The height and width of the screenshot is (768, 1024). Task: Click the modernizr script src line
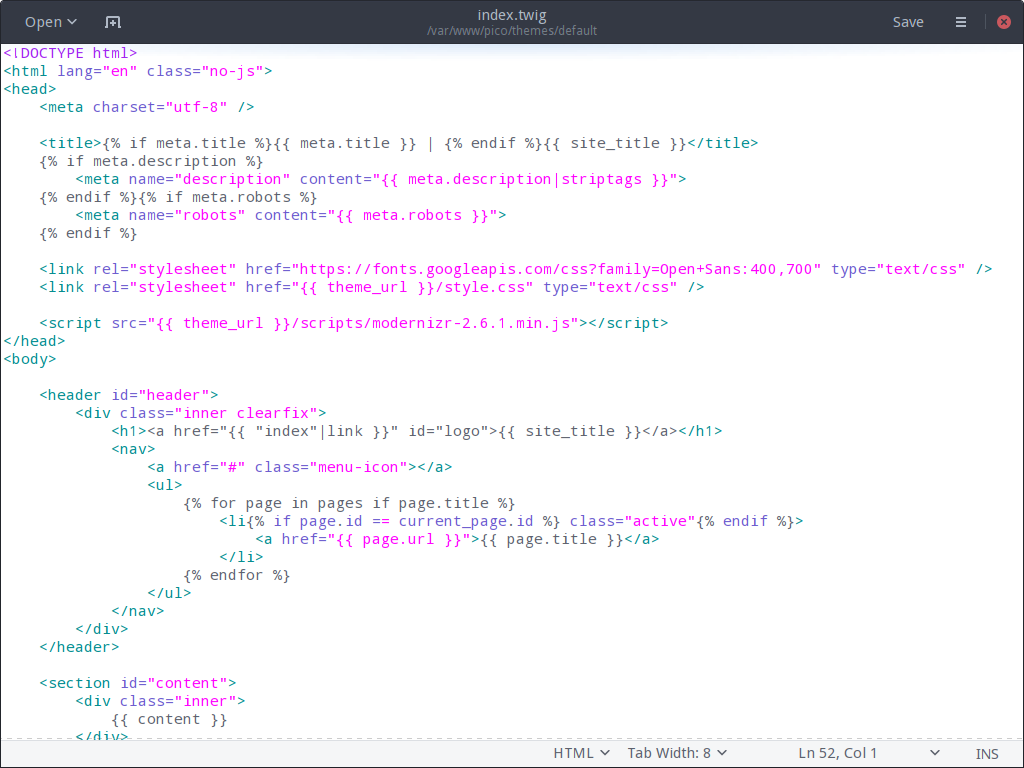(354, 323)
